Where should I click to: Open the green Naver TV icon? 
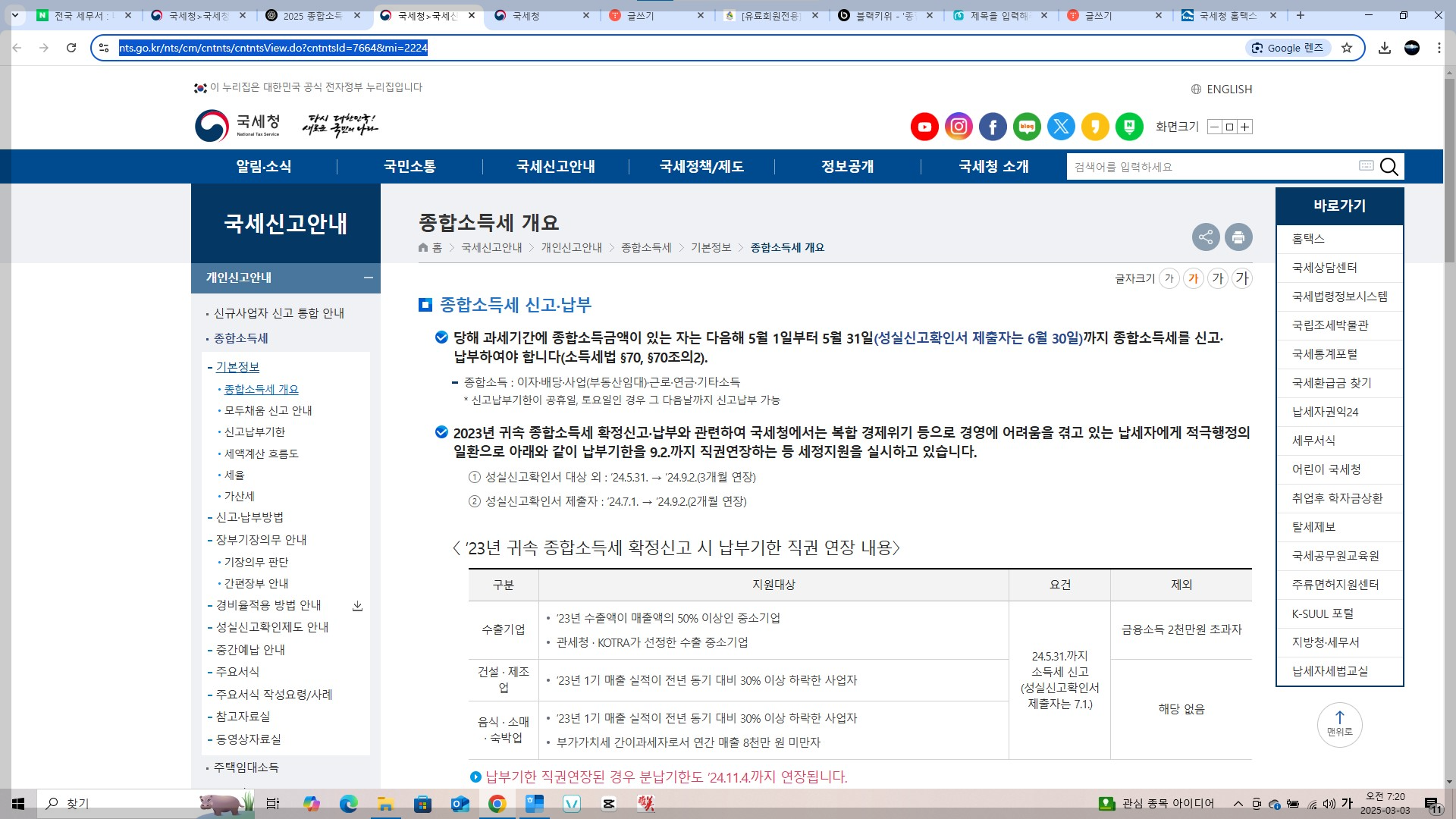click(1129, 127)
